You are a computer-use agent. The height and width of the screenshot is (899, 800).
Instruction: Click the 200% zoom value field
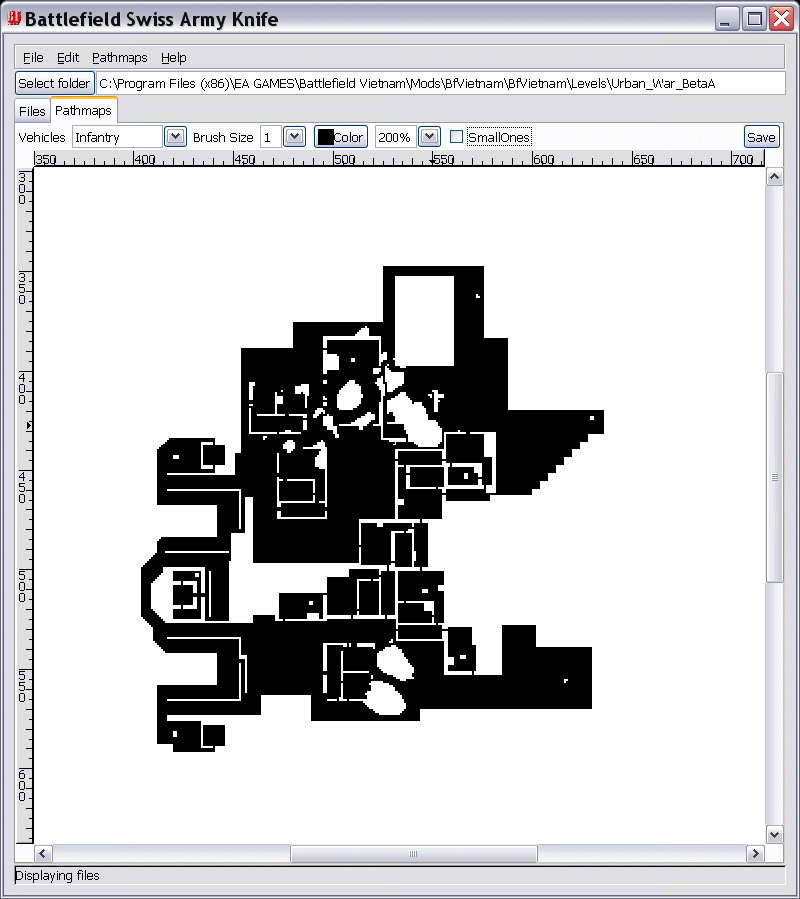396,137
